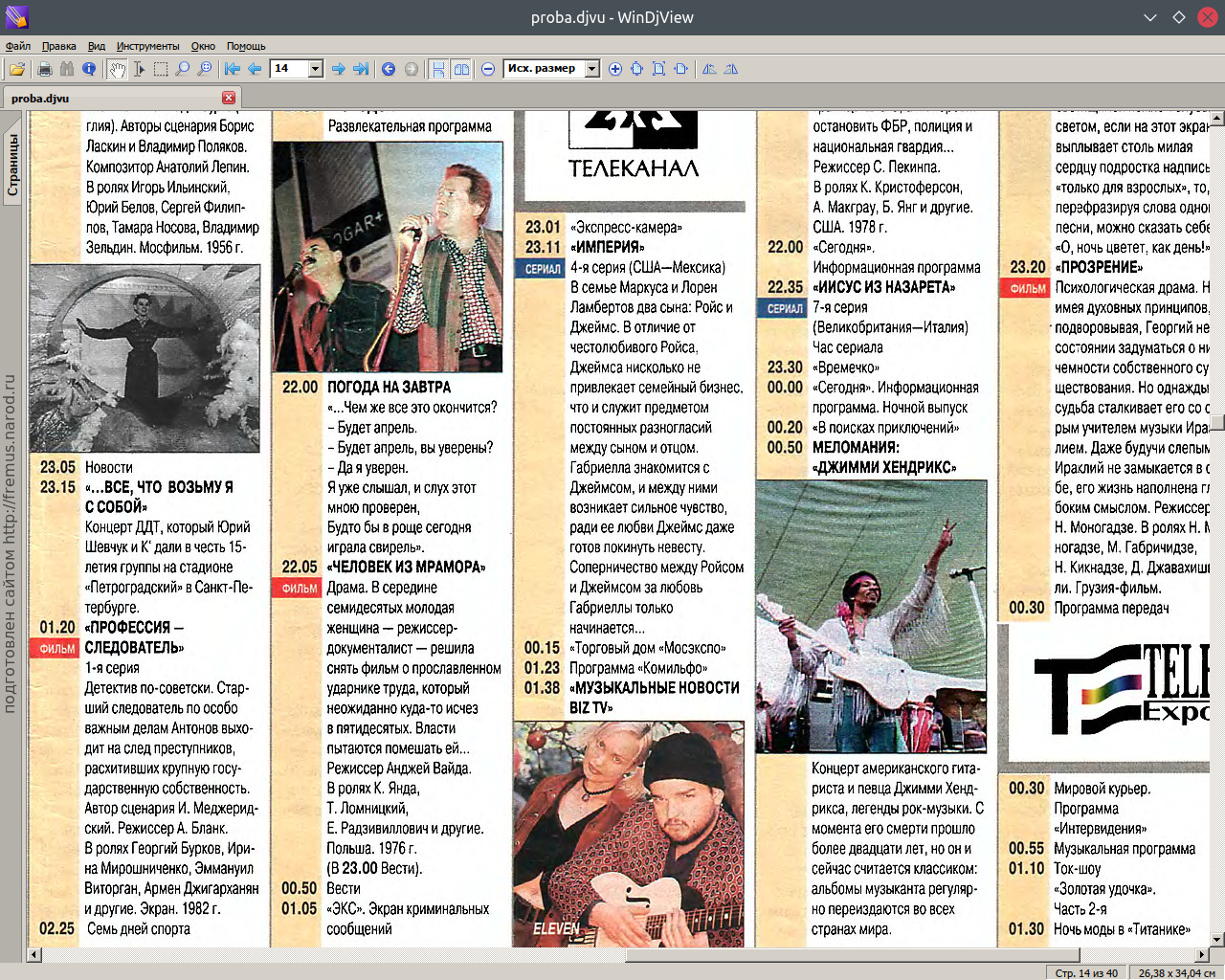The height and width of the screenshot is (980, 1225).
Task: Open the title bar dropdown chevron
Action: click(x=1150, y=17)
